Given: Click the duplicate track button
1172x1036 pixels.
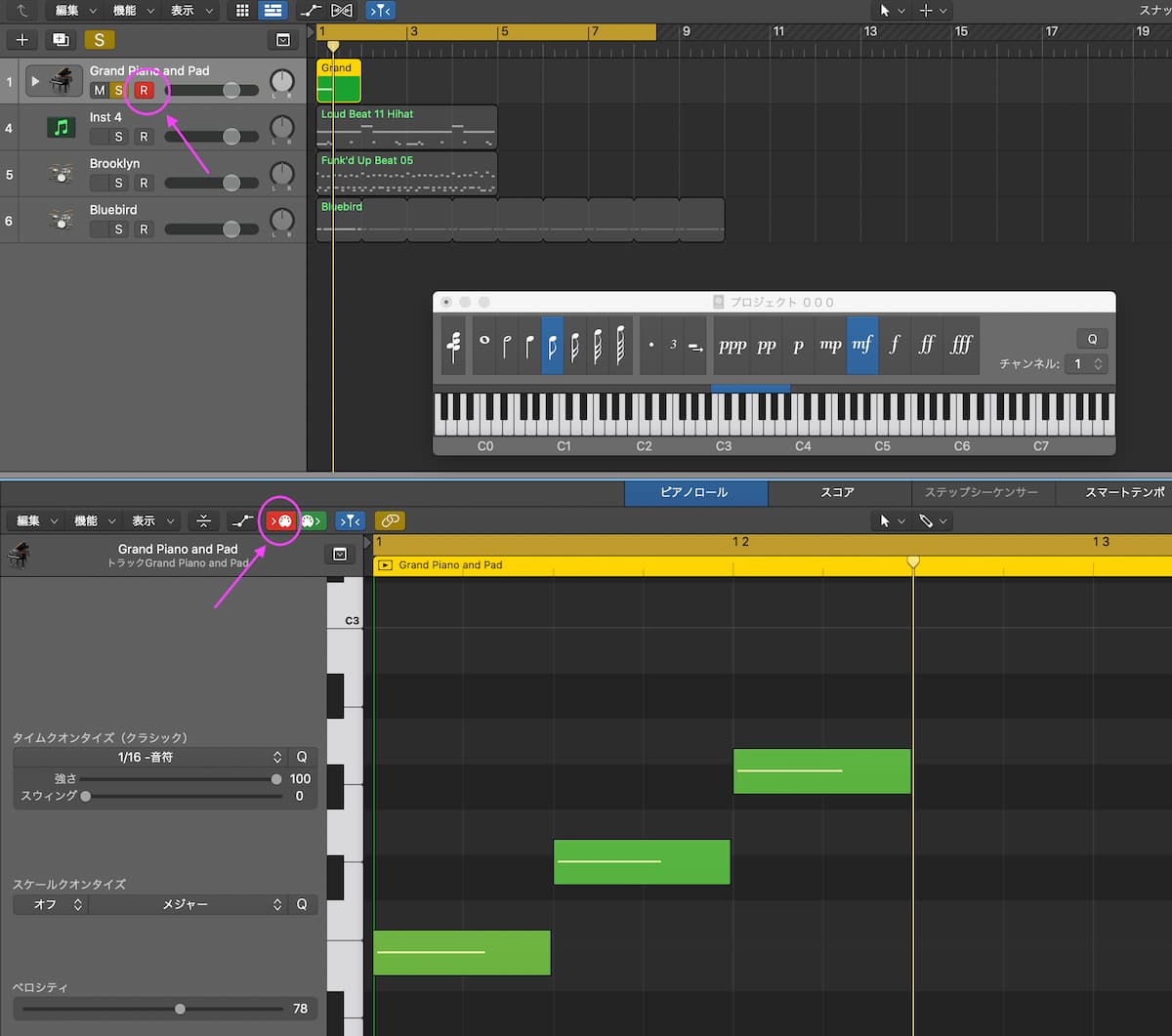Looking at the screenshot, I should tap(61, 40).
